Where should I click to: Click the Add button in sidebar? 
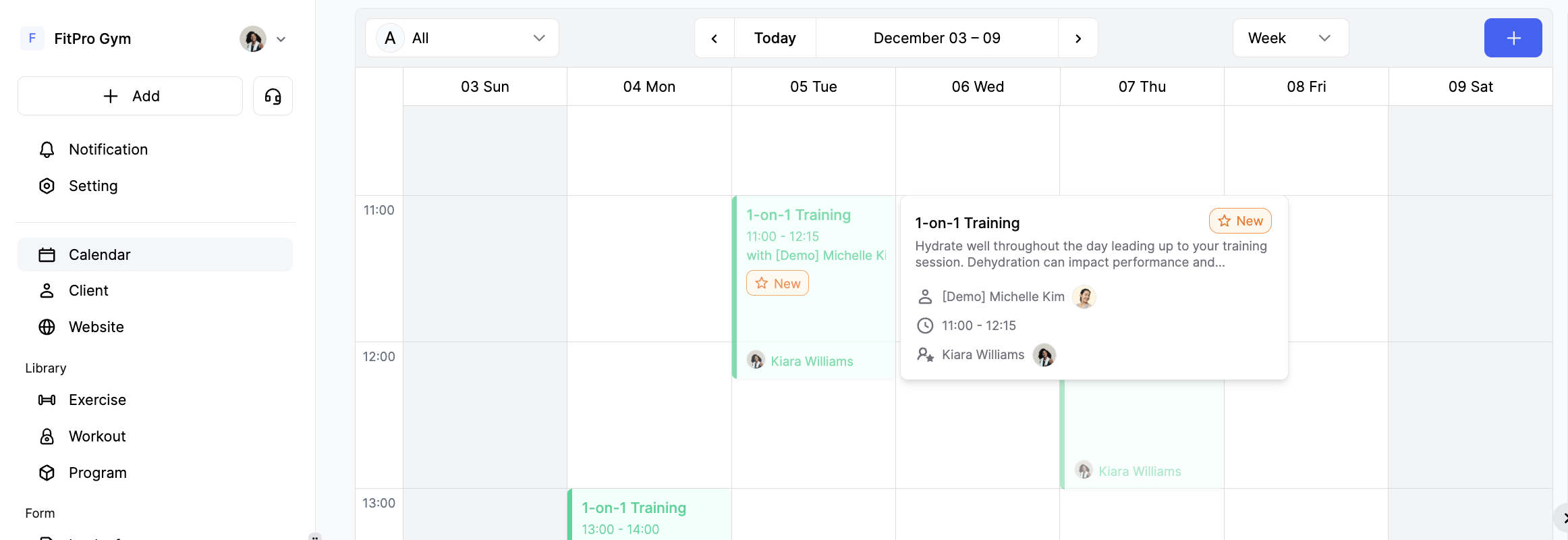coord(130,96)
